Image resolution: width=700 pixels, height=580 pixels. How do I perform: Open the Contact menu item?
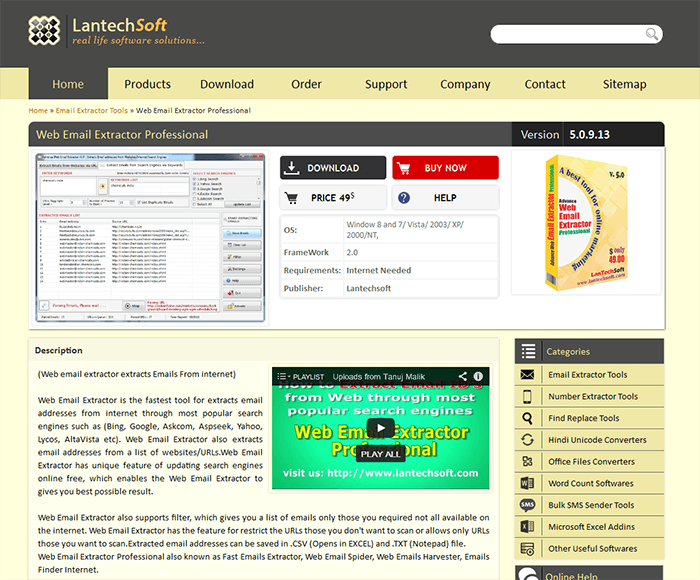(x=545, y=84)
